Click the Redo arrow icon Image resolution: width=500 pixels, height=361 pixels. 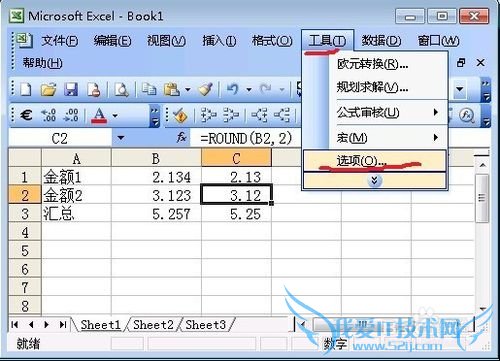click(266, 89)
